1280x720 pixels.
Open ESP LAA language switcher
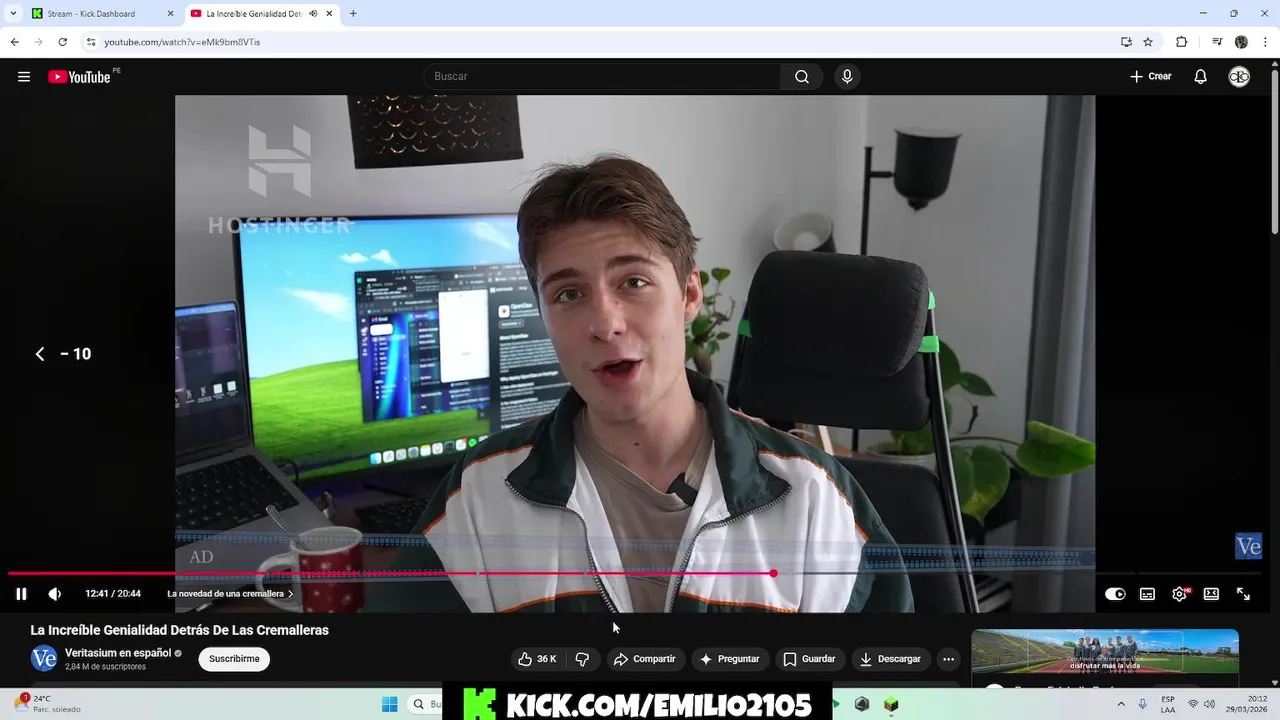[x=1168, y=704]
